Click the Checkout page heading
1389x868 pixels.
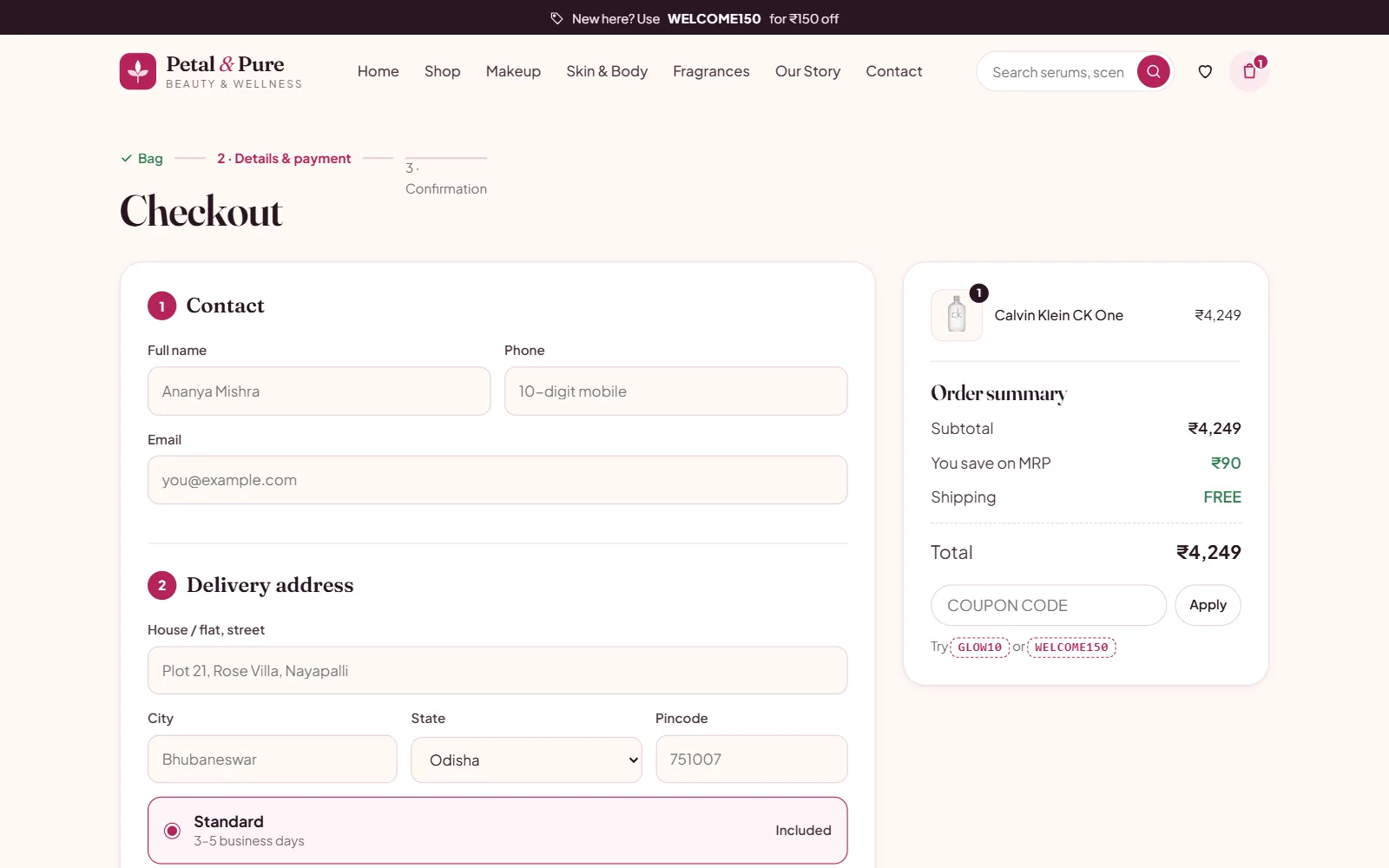[x=201, y=212]
